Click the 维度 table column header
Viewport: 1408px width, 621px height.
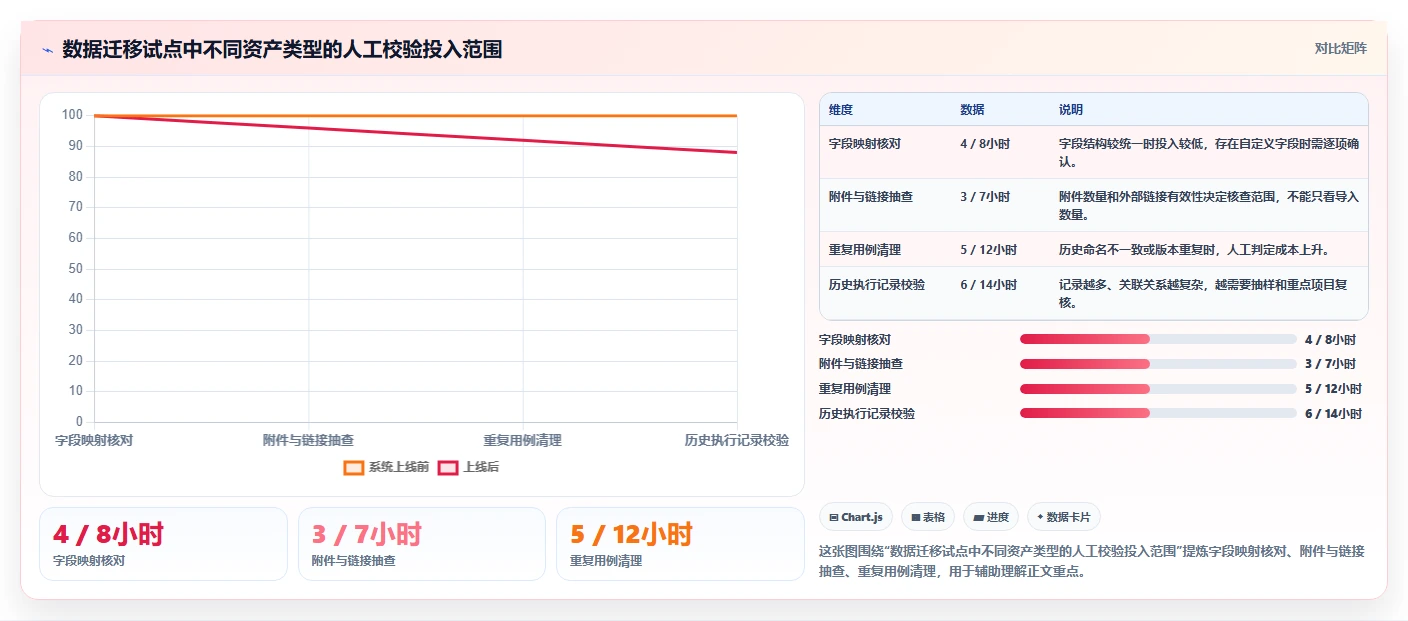point(841,110)
